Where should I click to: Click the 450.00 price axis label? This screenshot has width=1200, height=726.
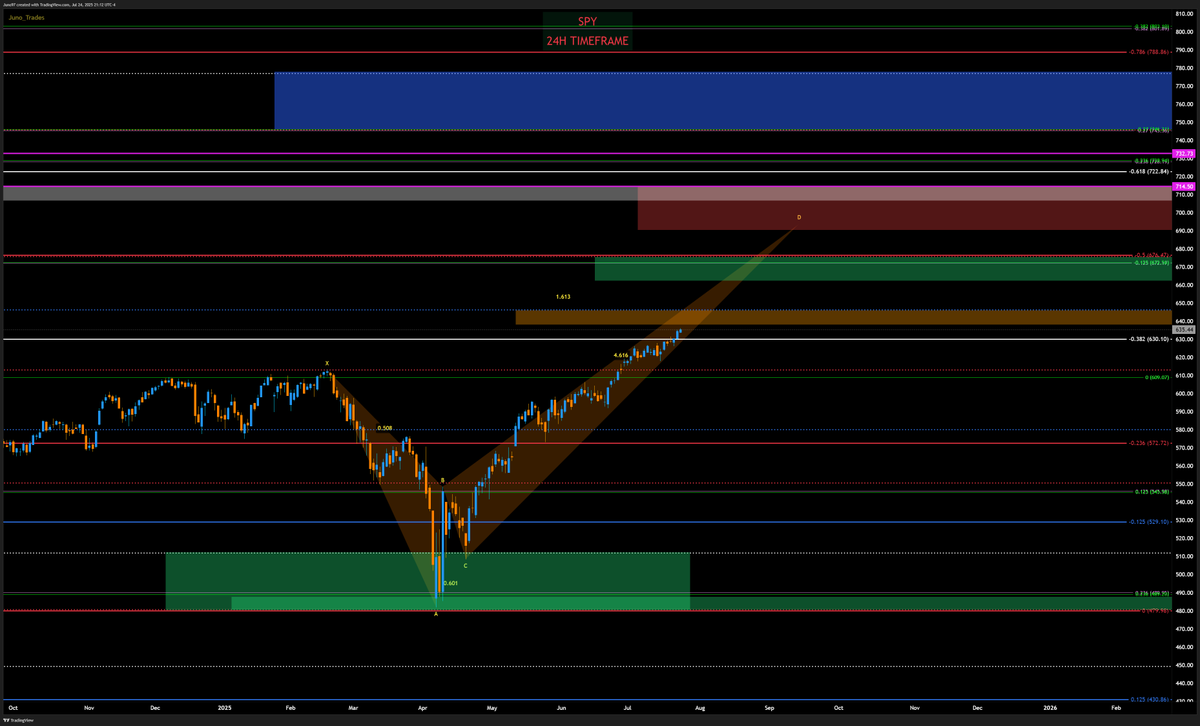pos(1184,665)
